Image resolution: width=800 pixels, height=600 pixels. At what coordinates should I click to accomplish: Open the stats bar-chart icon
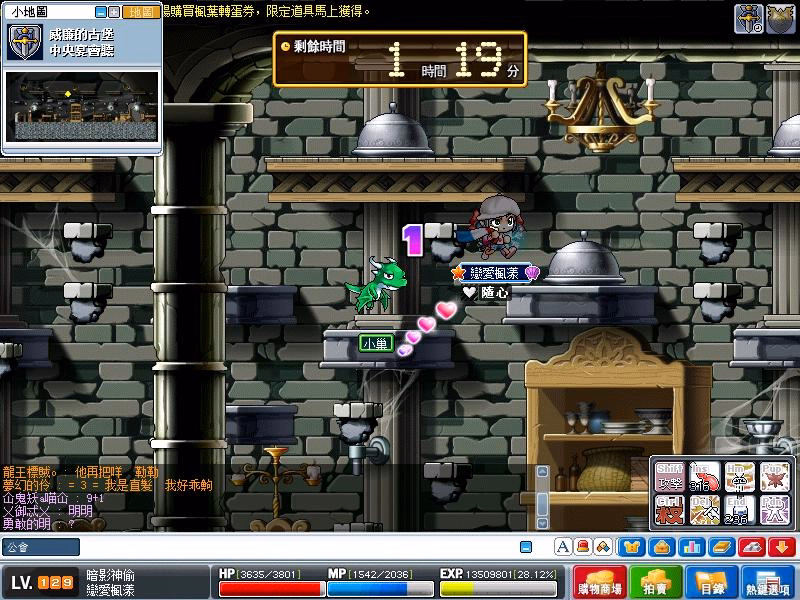691,547
